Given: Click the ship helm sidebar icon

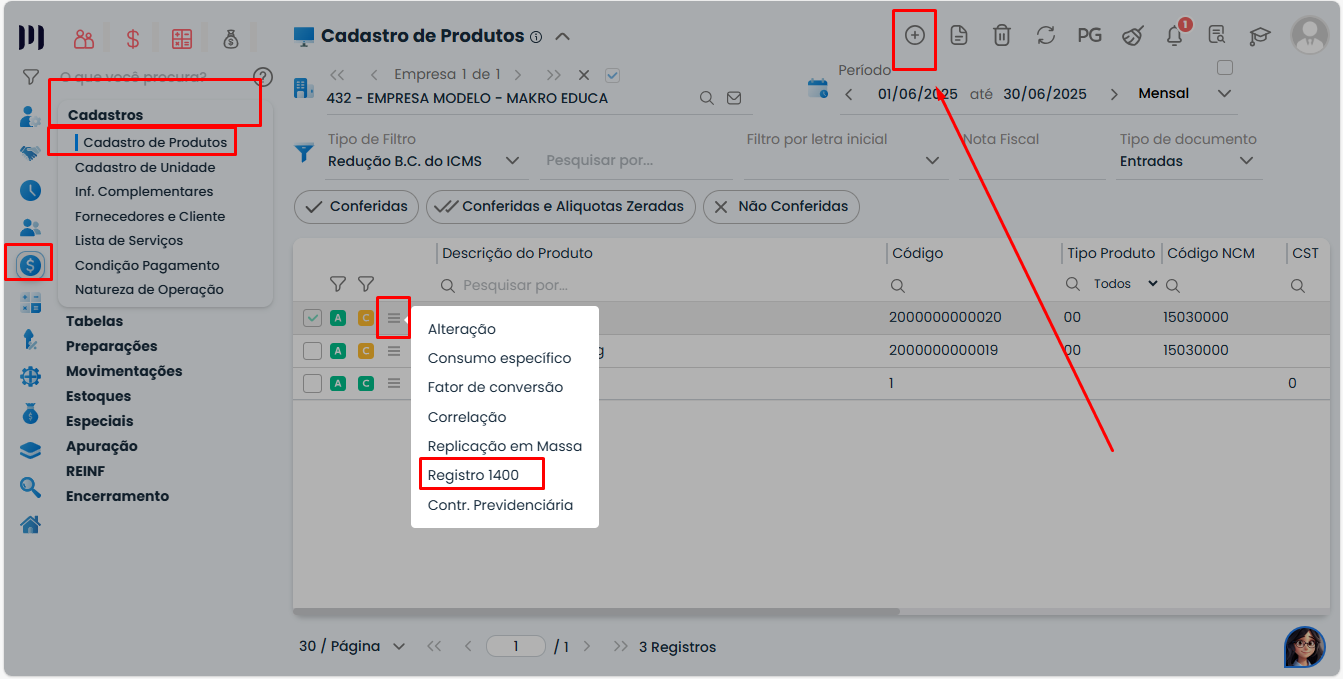Looking at the screenshot, I should pos(30,377).
